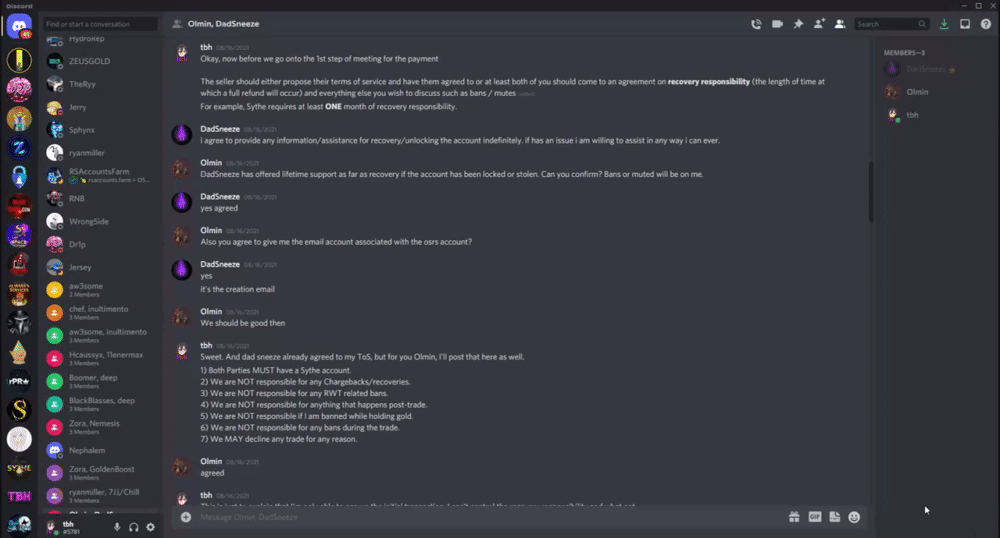The width and height of the screenshot is (1000, 538).
Task: Select member Olmin in member list
Action: coord(918,91)
